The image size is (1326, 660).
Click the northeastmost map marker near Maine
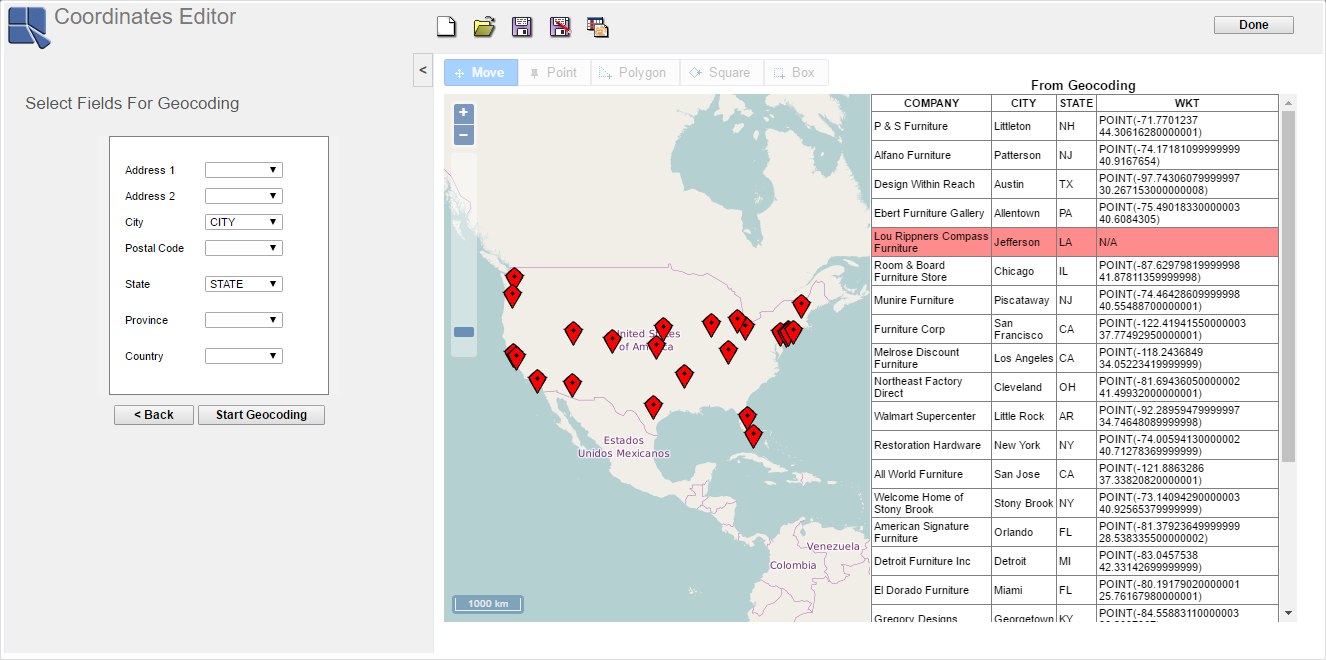click(801, 305)
